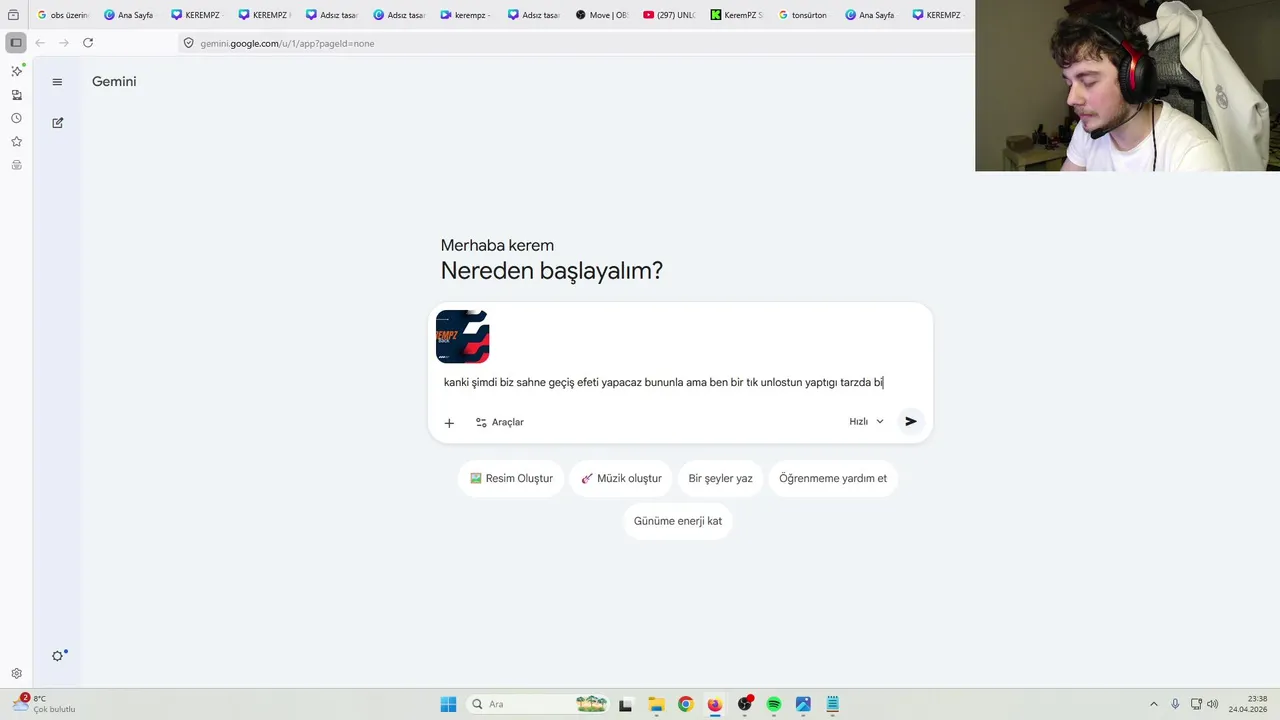Viewport: 1280px width, 720px height.
Task: Switch to the 'KeremPZ S' tab
Action: coord(736,15)
